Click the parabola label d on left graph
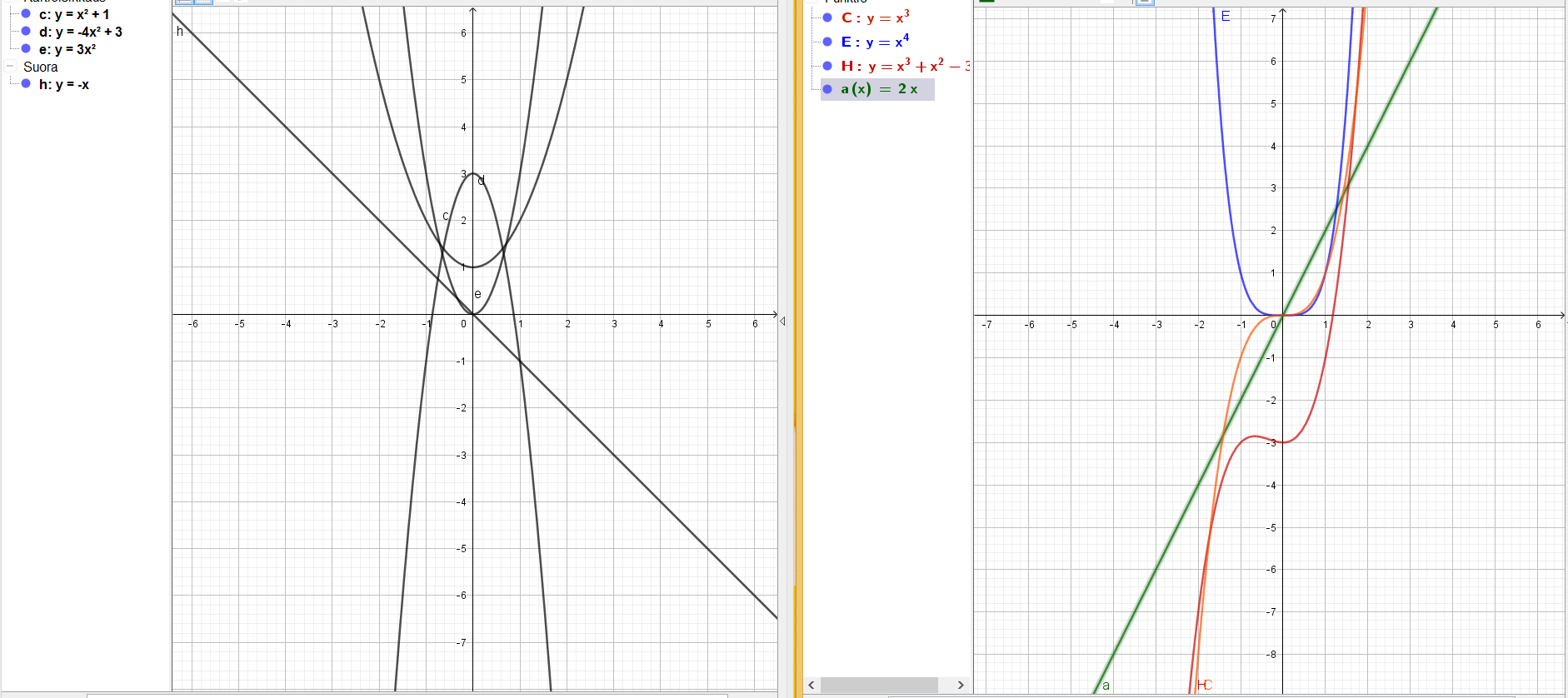Image resolution: width=1568 pixels, height=698 pixels. click(x=482, y=181)
